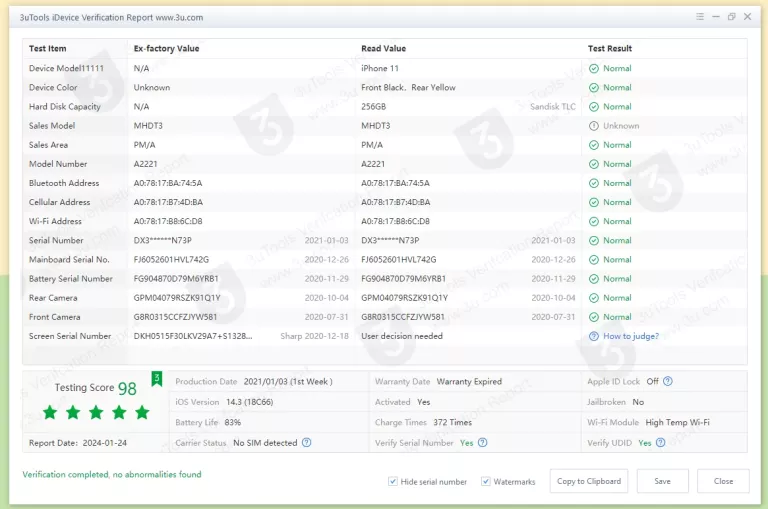Image resolution: width=768 pixels, height=509 pixels.
Task: Click the Test Item column header
Action: 48,48
